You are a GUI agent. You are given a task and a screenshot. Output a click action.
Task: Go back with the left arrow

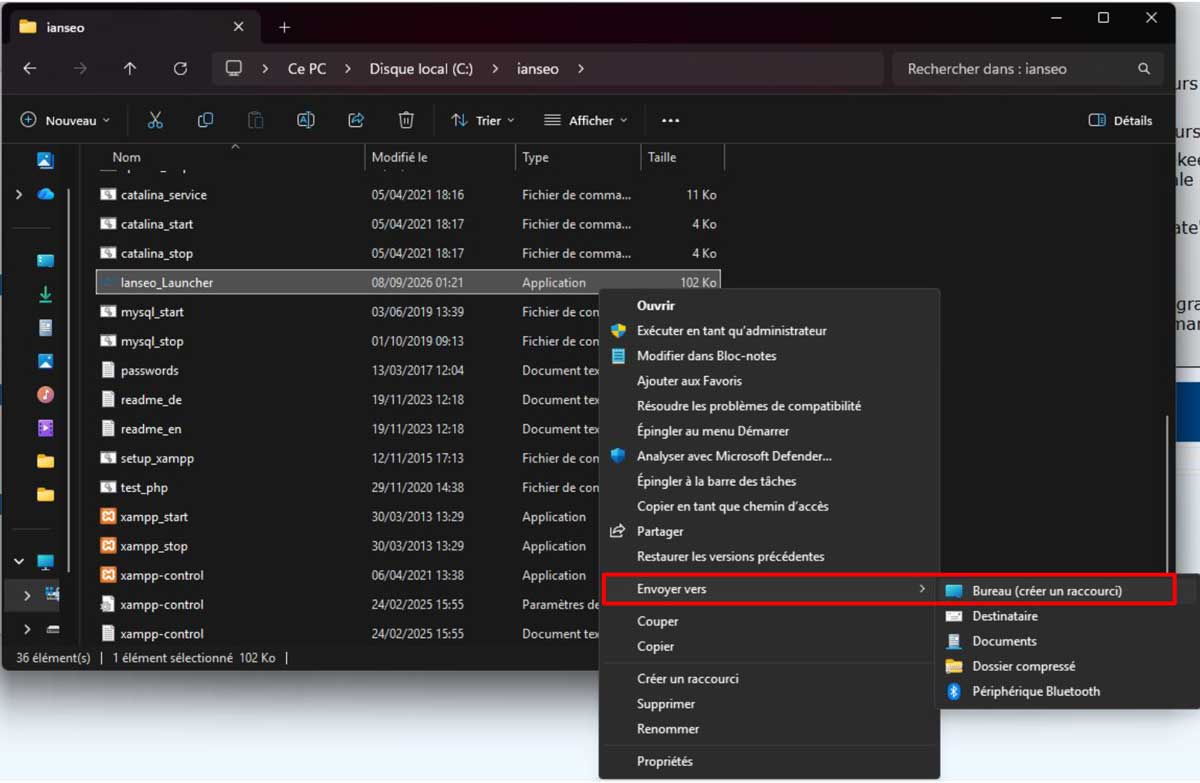30,69
